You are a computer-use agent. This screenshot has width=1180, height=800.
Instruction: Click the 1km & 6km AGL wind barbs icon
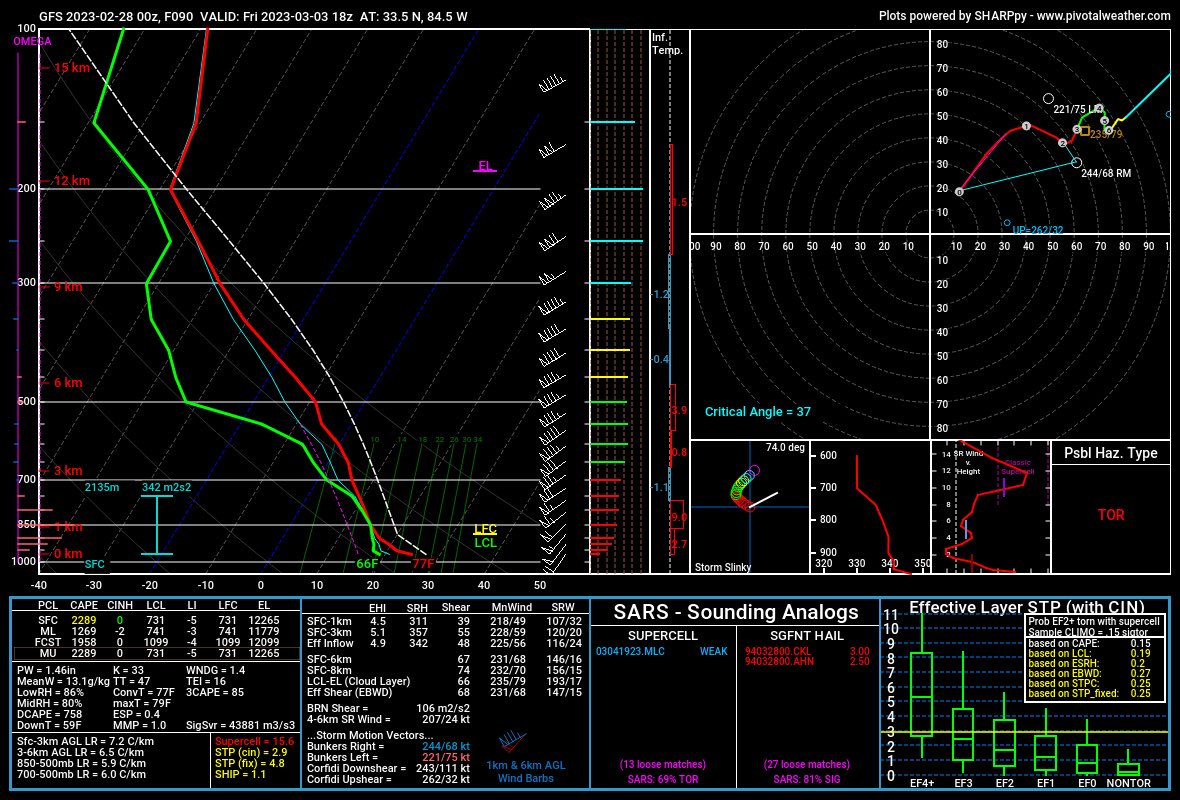point(512,741)
